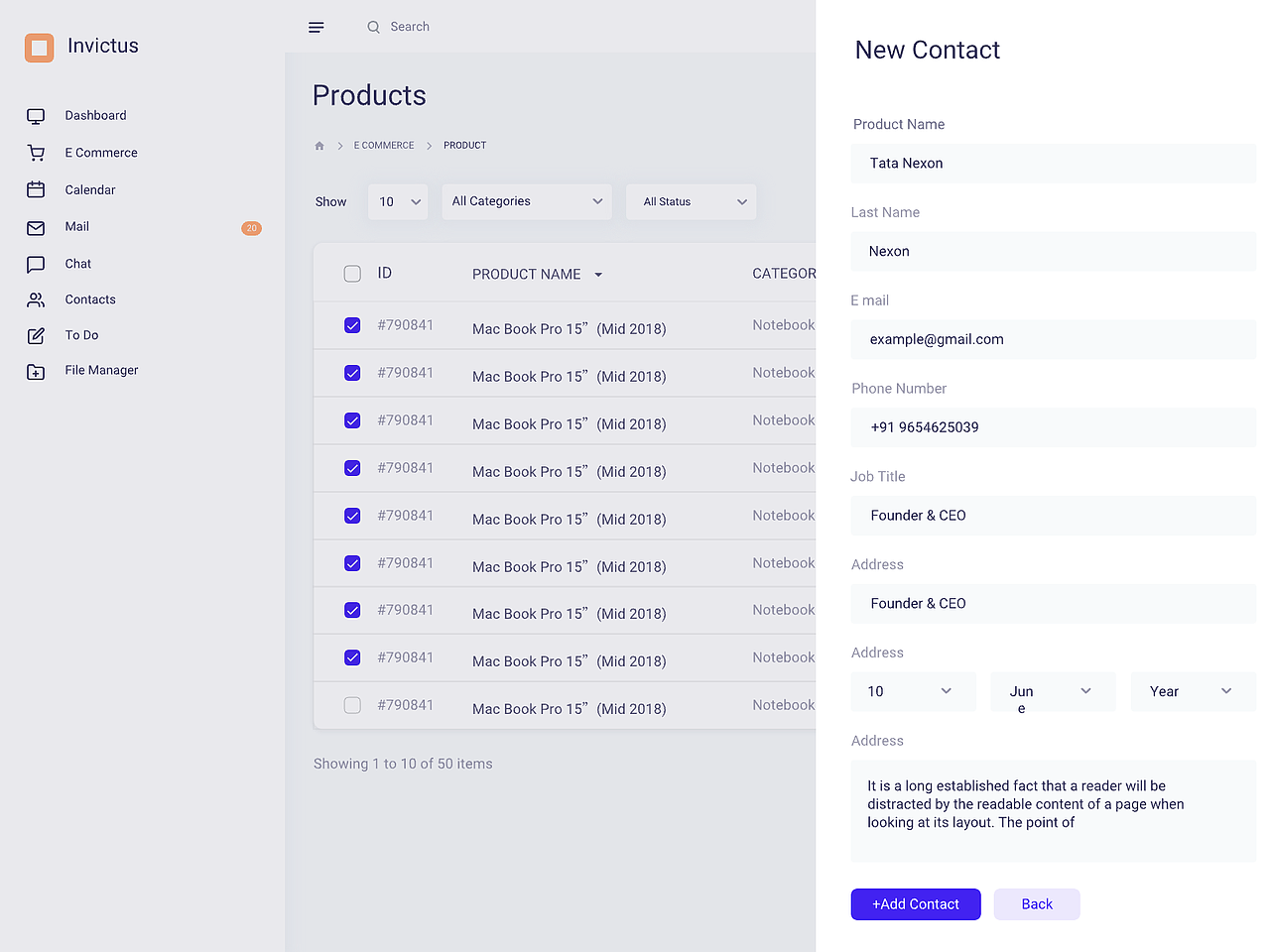Click the Calendar sidebar icon
The height and width of the screenshot is (952, 1270).
[36, 189]
